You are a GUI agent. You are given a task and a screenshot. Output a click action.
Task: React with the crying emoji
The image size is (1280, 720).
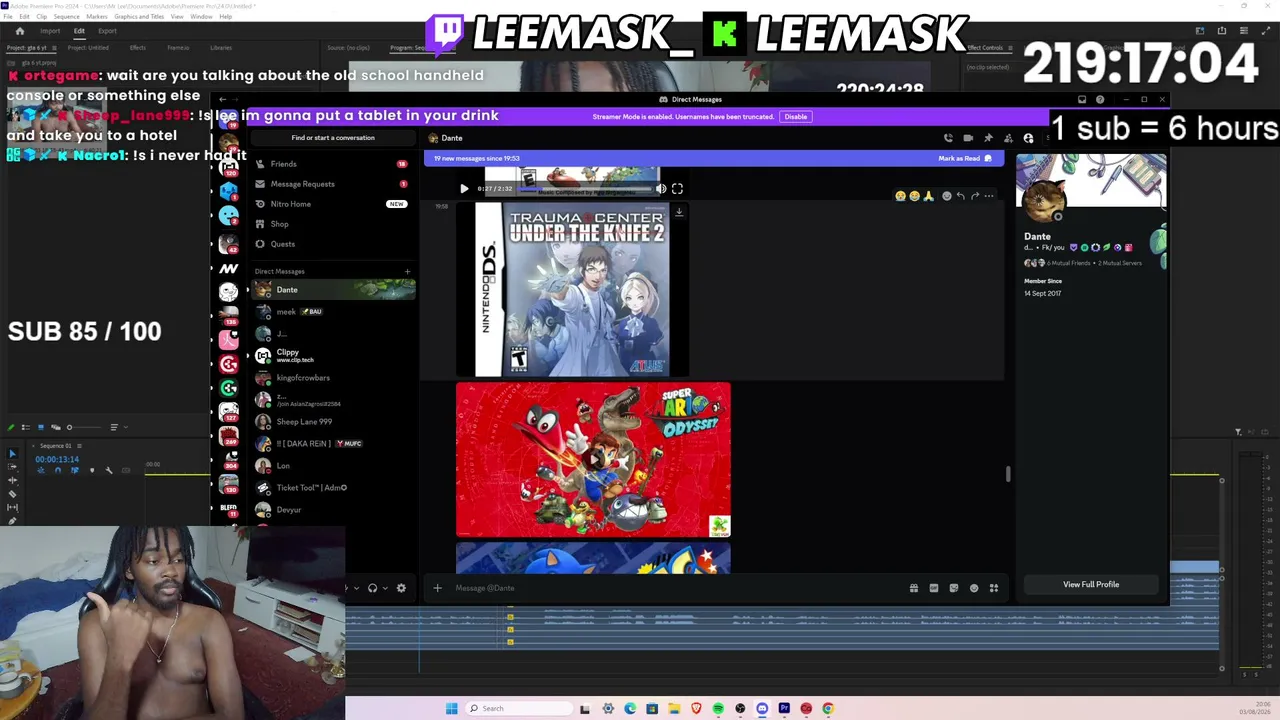pos(900,196)
